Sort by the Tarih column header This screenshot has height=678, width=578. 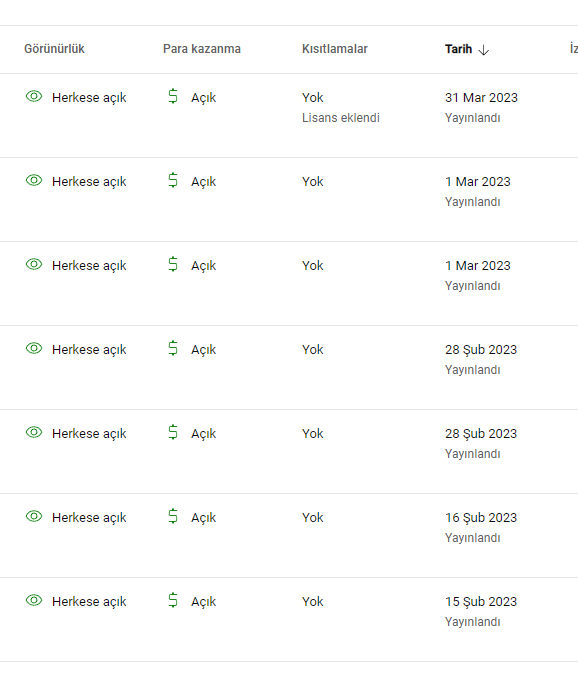tap(458, 49)
